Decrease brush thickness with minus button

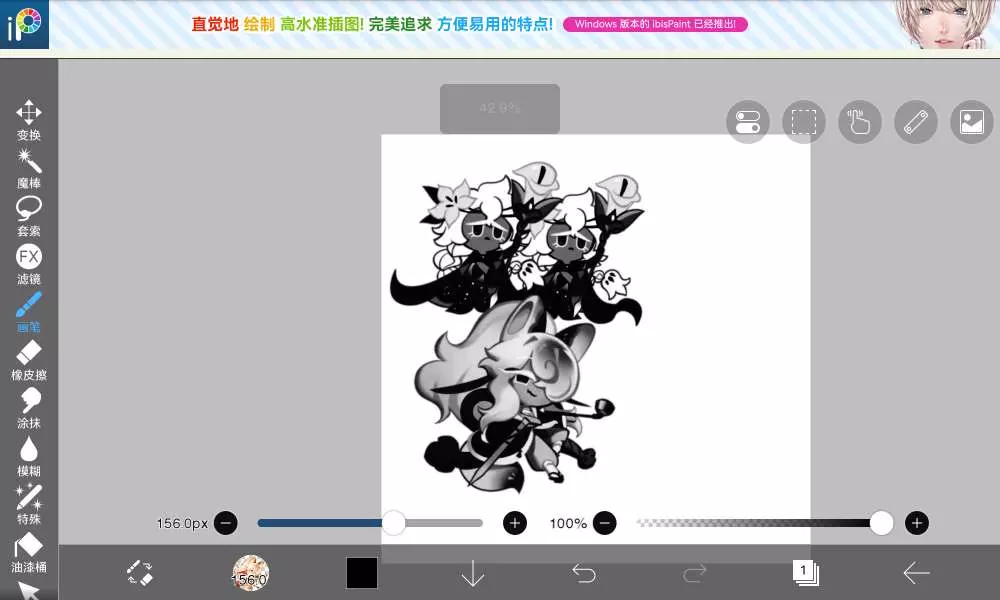click(226, 523)
